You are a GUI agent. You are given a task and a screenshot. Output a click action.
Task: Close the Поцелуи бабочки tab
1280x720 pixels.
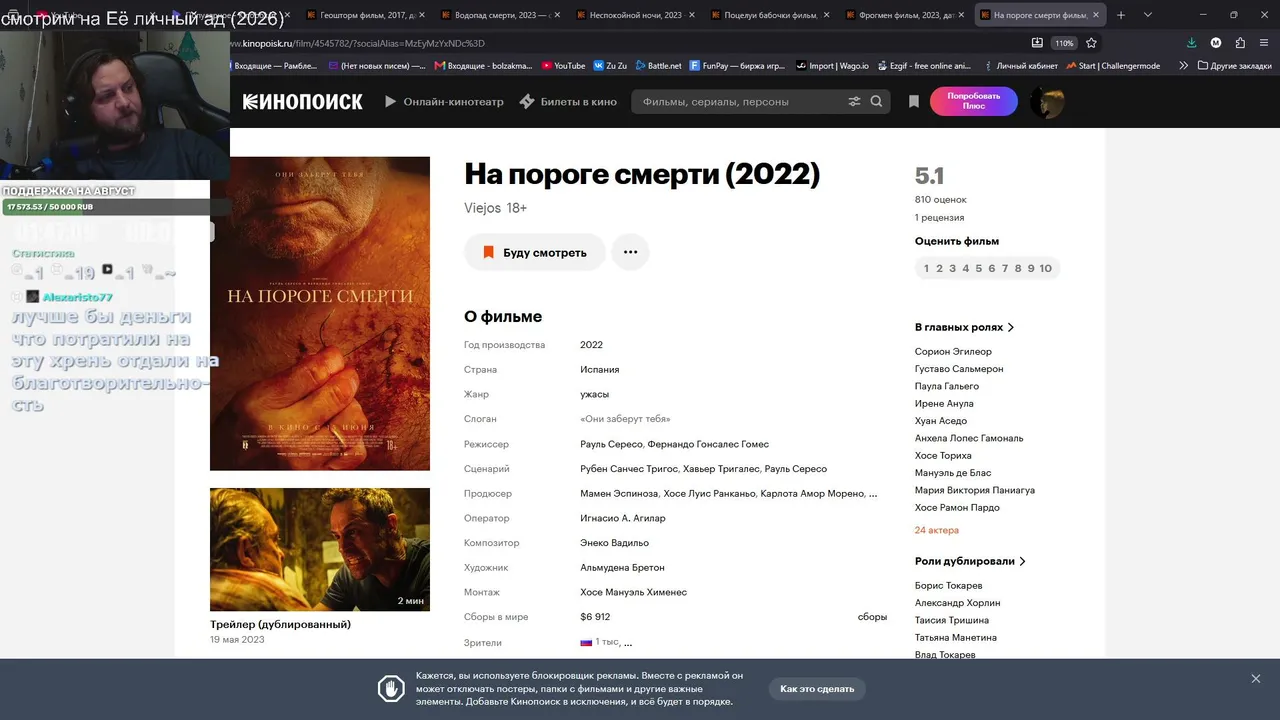click(x=829, y=15)
